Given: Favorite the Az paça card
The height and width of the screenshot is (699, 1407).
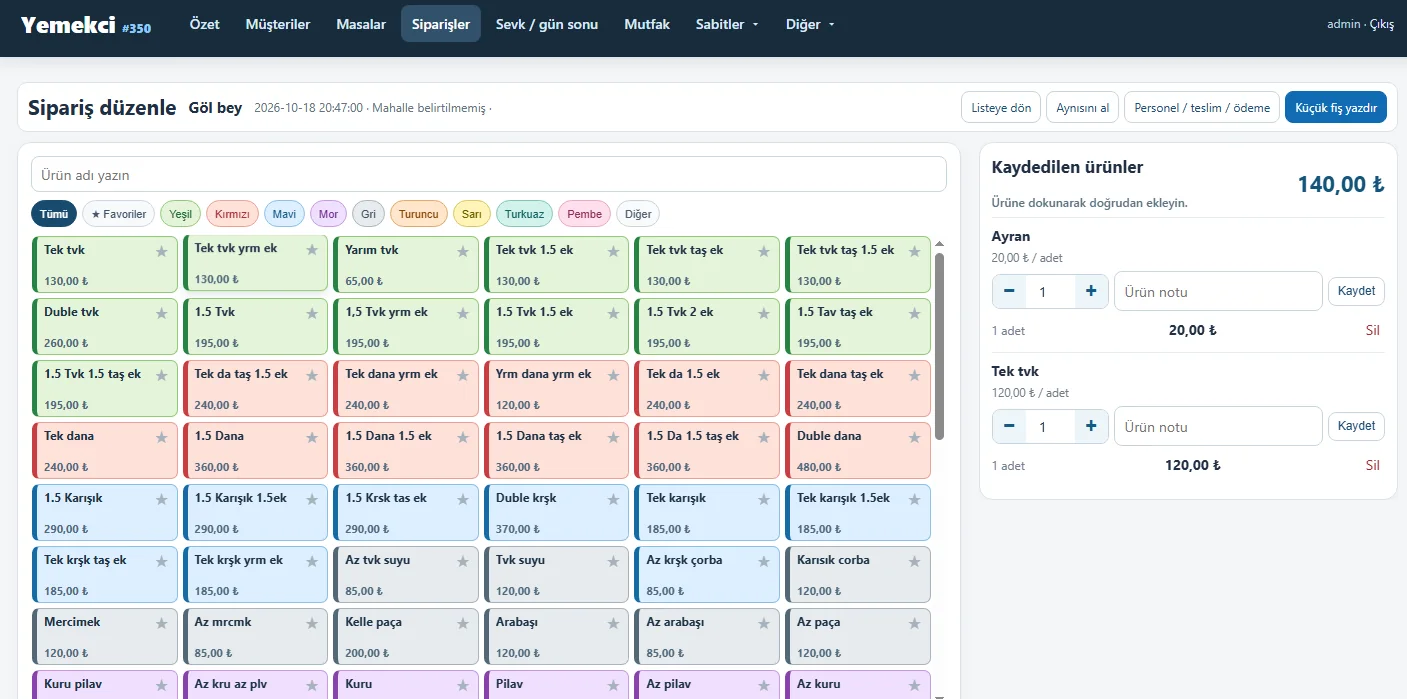Looking at the screenshot, I should click(915, 624).
